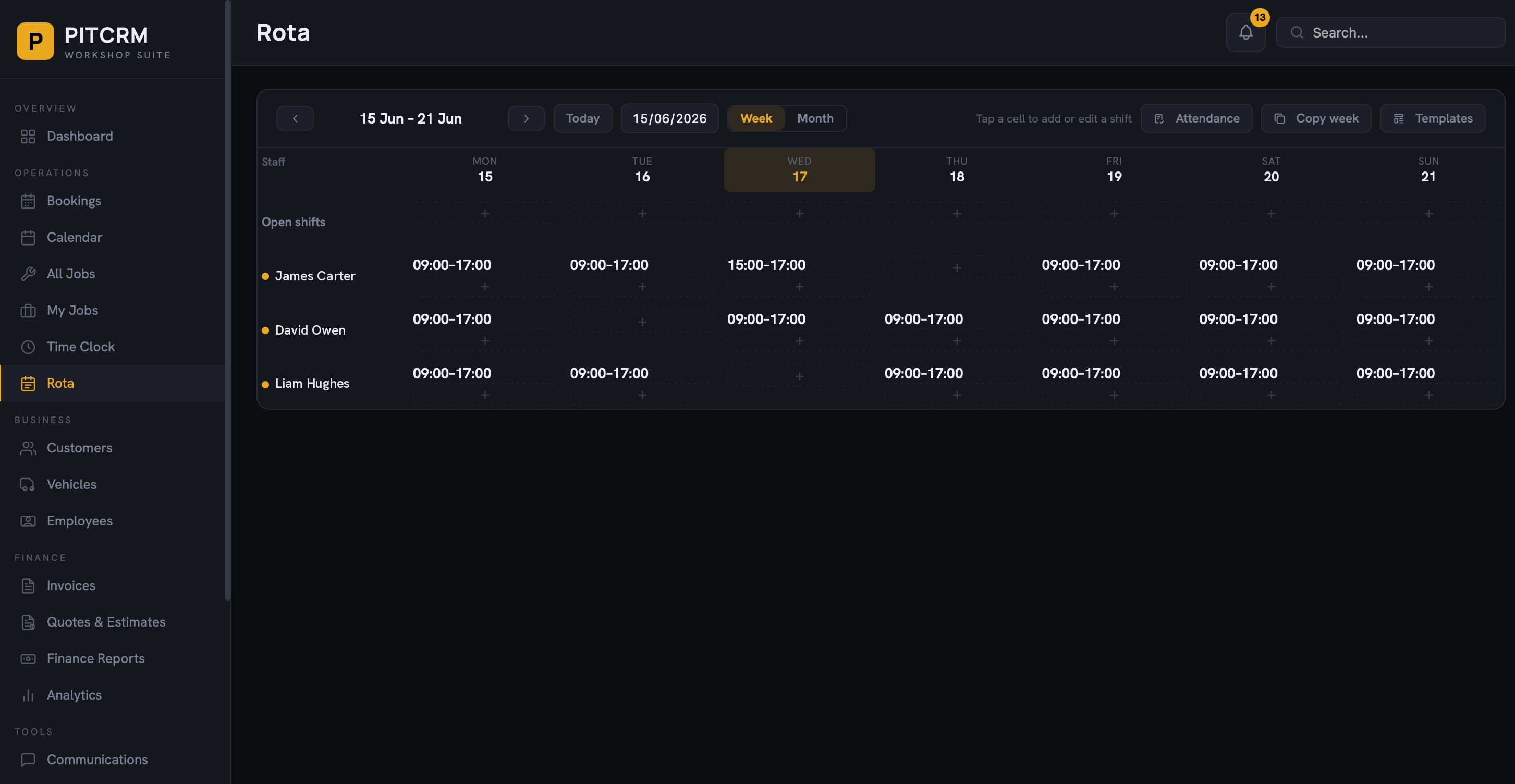Focus the Search field
Image resolution: width=1515 pixels, height=784 pixels.
pos(1390,33)
